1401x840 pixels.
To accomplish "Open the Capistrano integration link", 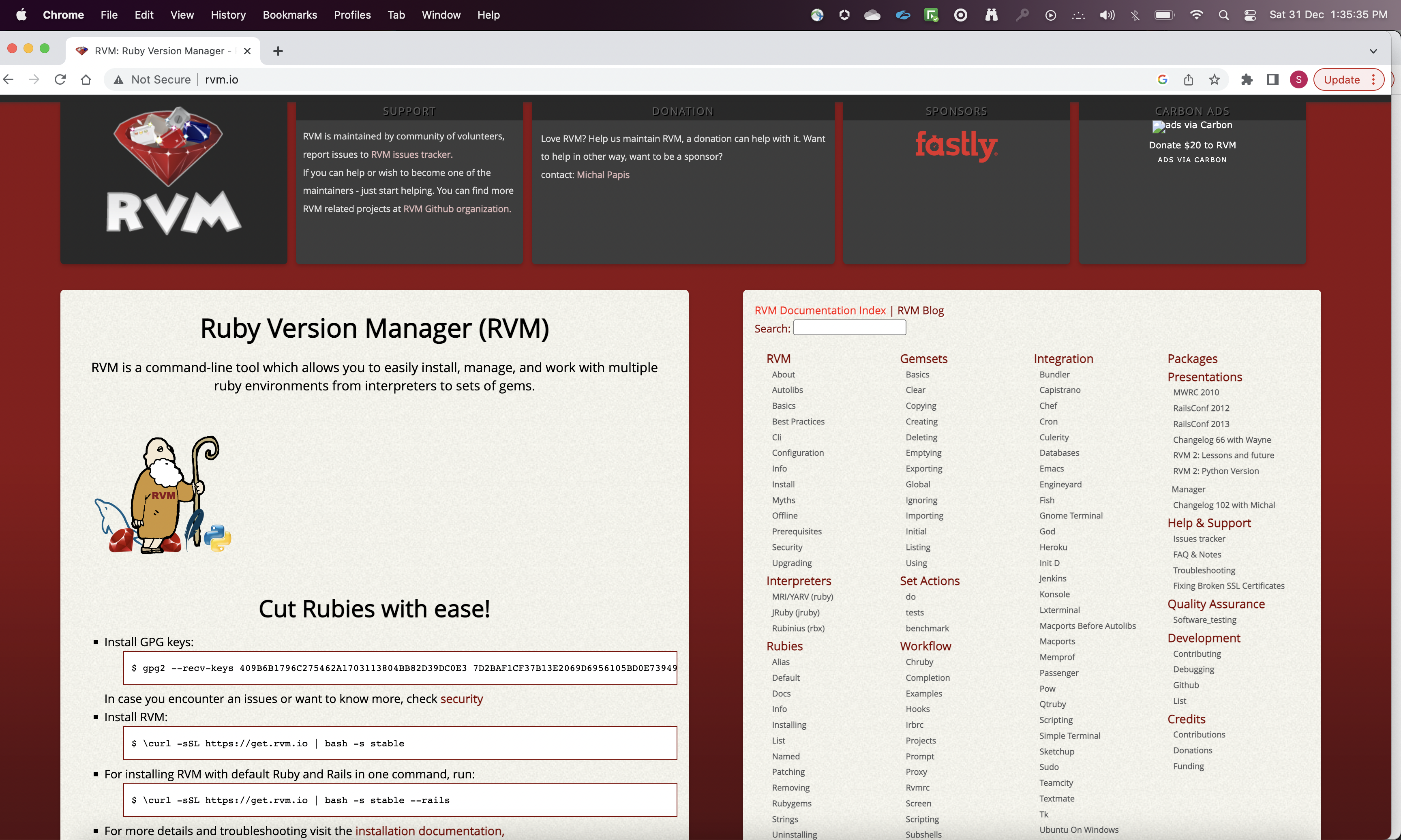I will click(1060, 390).
